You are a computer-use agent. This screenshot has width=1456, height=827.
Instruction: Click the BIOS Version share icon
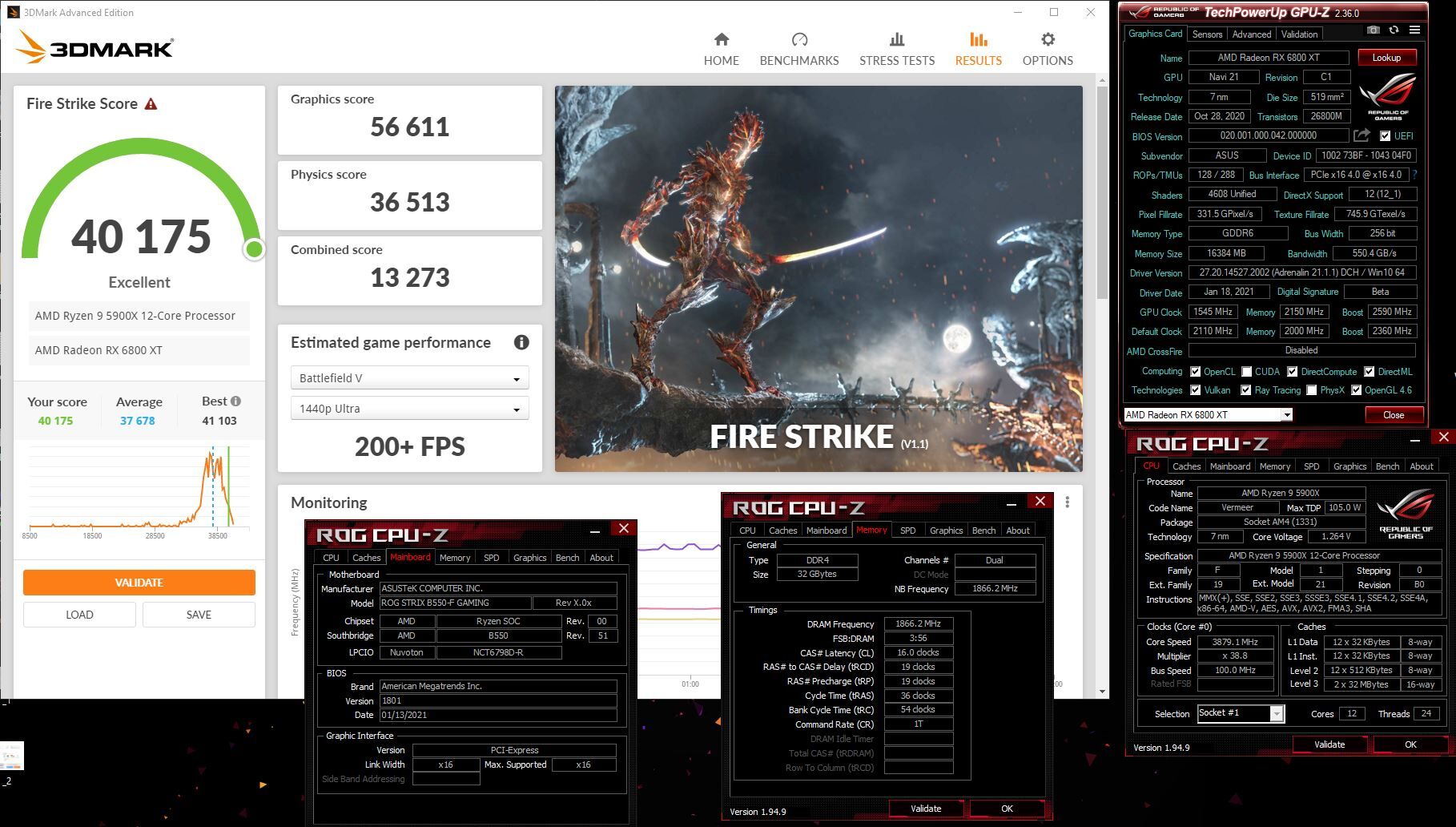(1361, 135)
